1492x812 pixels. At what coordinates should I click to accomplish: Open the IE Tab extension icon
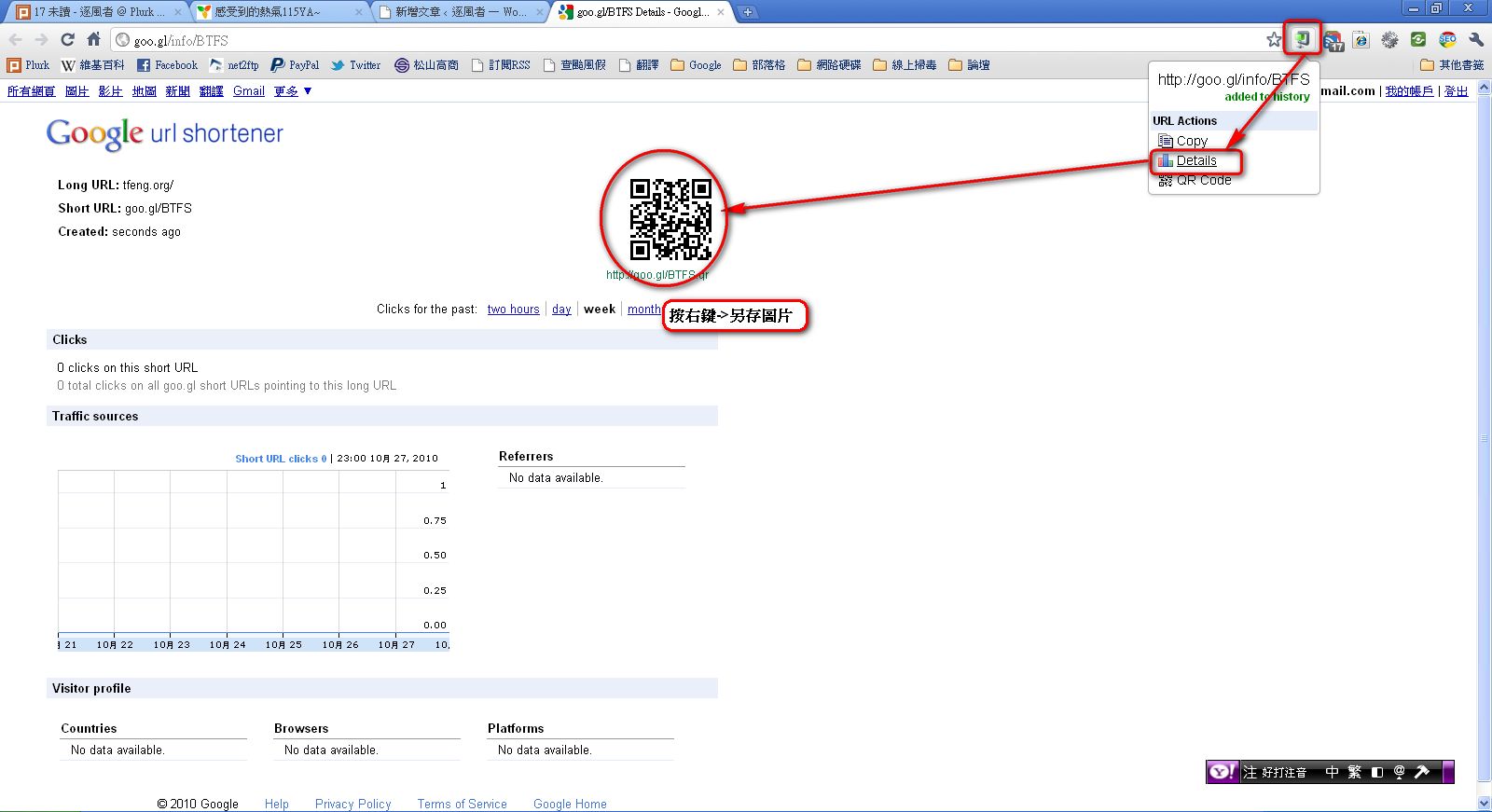click(x=1361, y=40)
